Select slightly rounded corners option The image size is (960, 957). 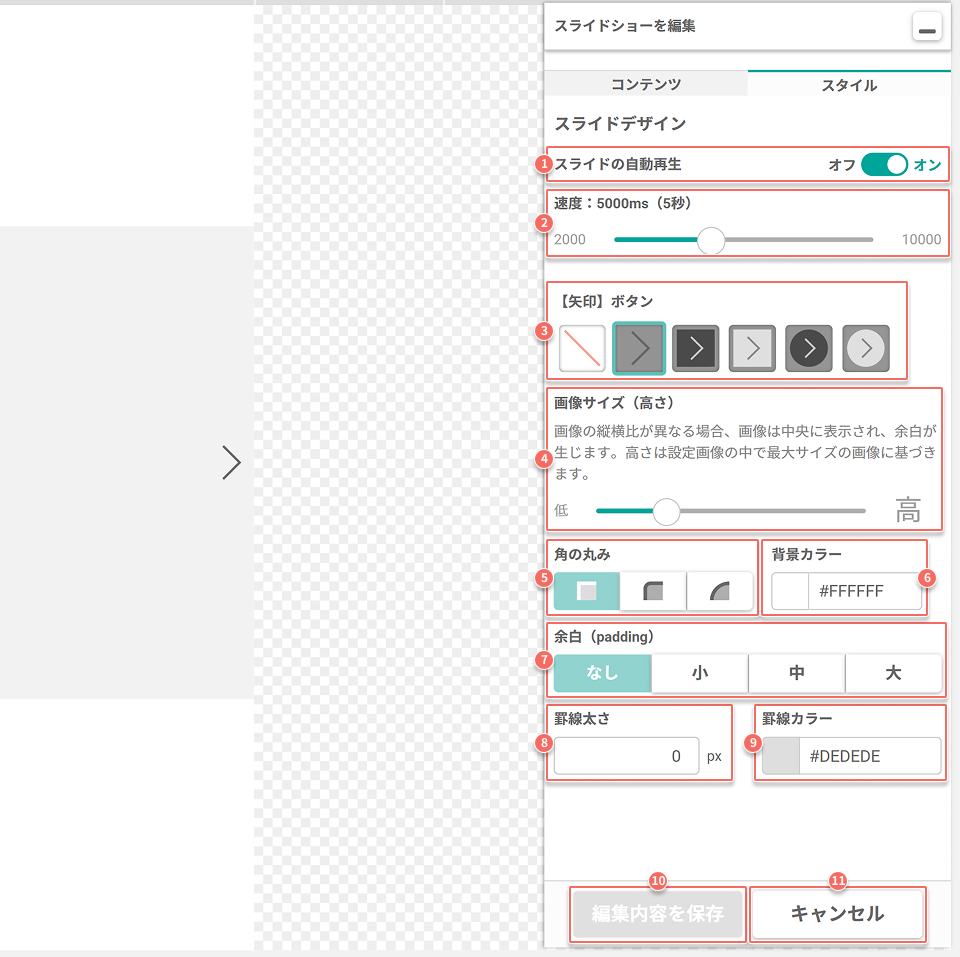point(653,591)
